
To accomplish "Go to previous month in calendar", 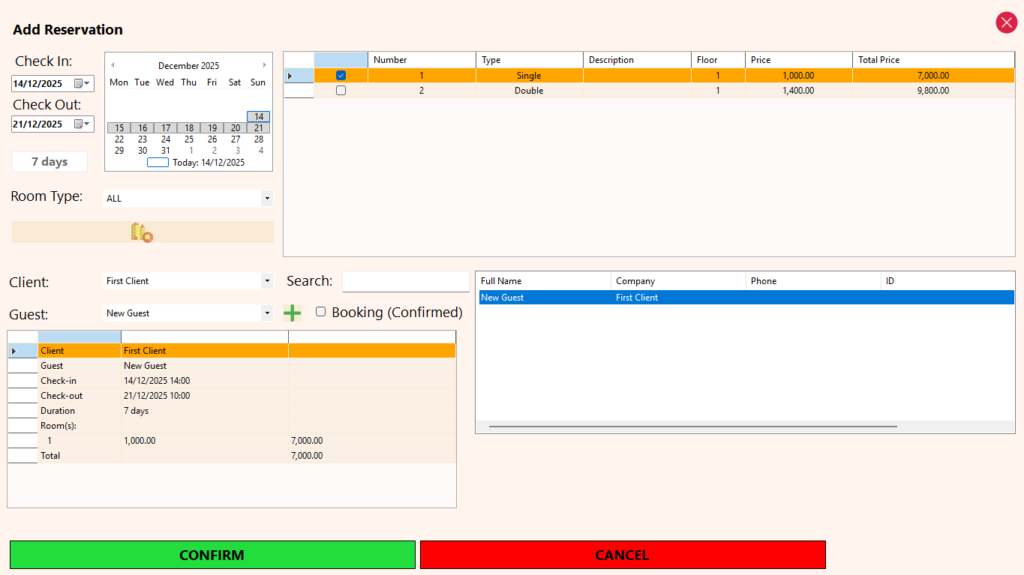I will pyautogui.click(x=113, y=66).
